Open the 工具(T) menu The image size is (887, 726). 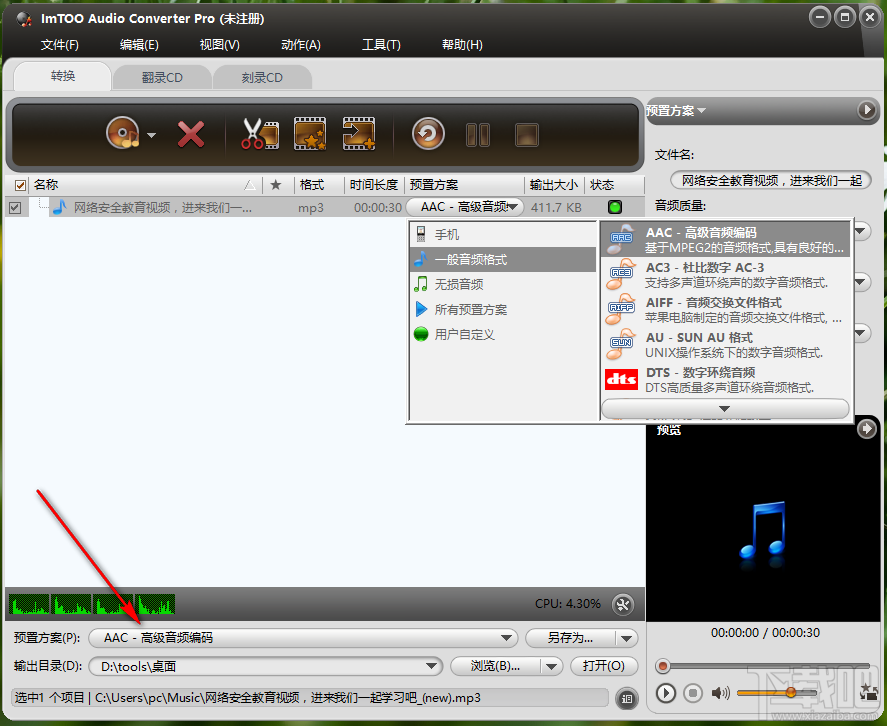pyautogui.click(x=381, y=44)
